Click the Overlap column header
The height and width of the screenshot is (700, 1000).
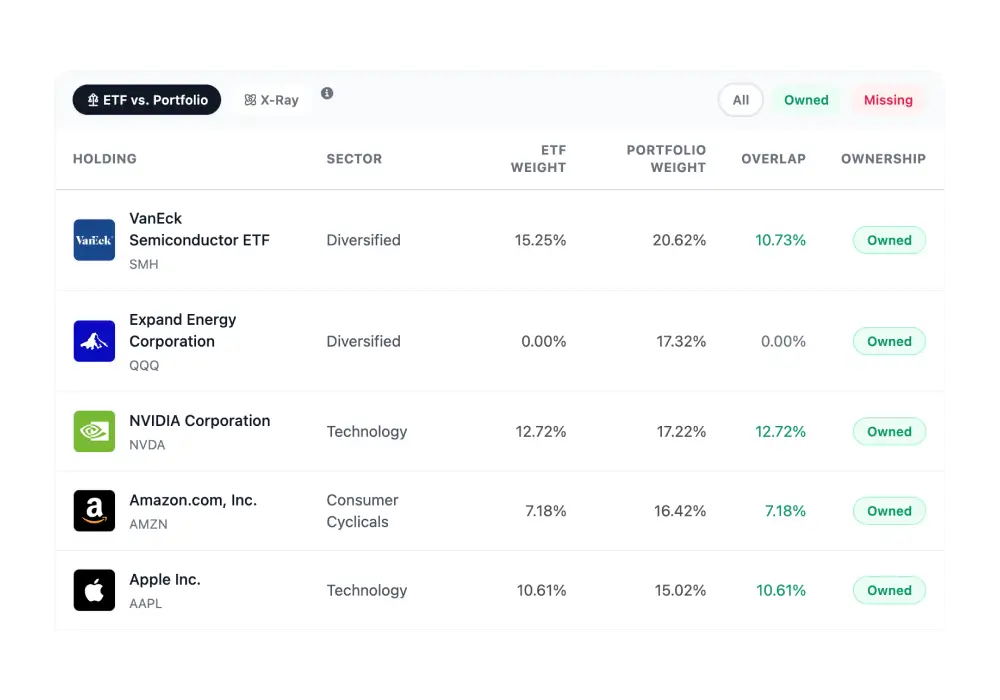click(x=773, y=158)
